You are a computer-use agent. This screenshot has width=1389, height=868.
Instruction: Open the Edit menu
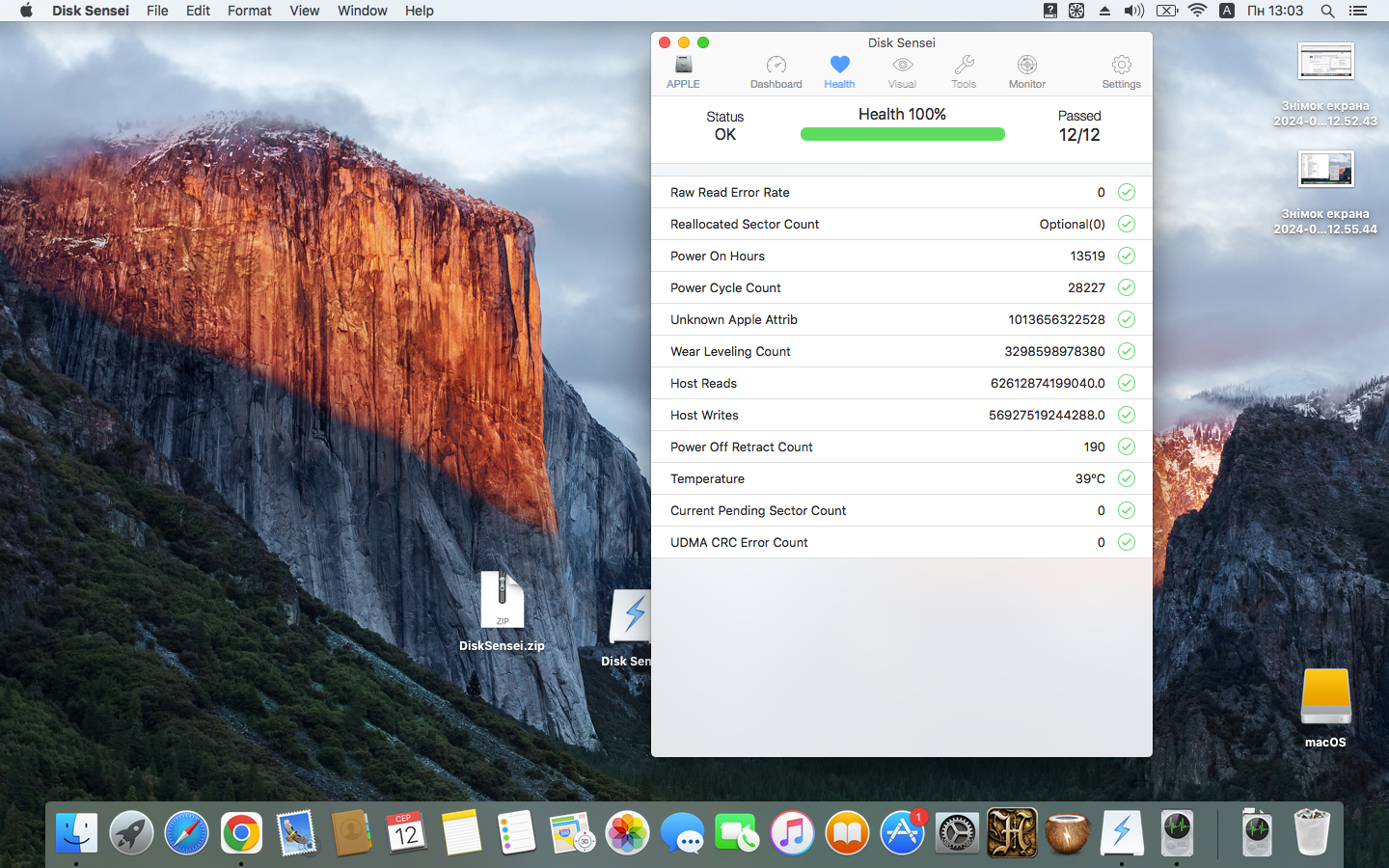198,11
